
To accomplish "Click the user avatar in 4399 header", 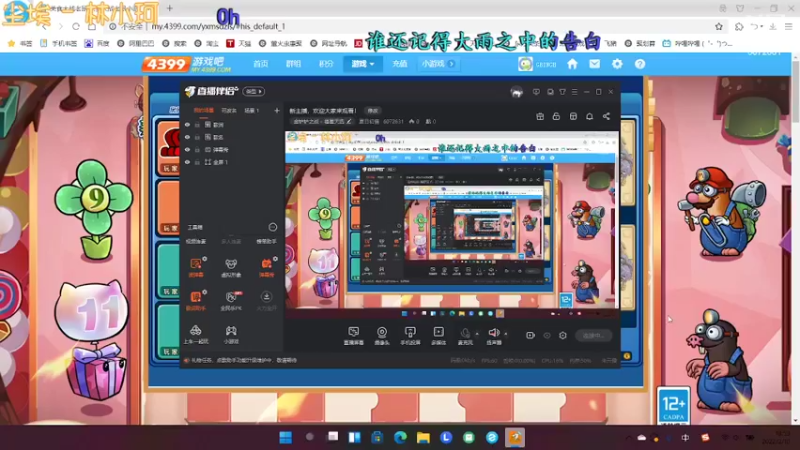I will pos(525,64).
